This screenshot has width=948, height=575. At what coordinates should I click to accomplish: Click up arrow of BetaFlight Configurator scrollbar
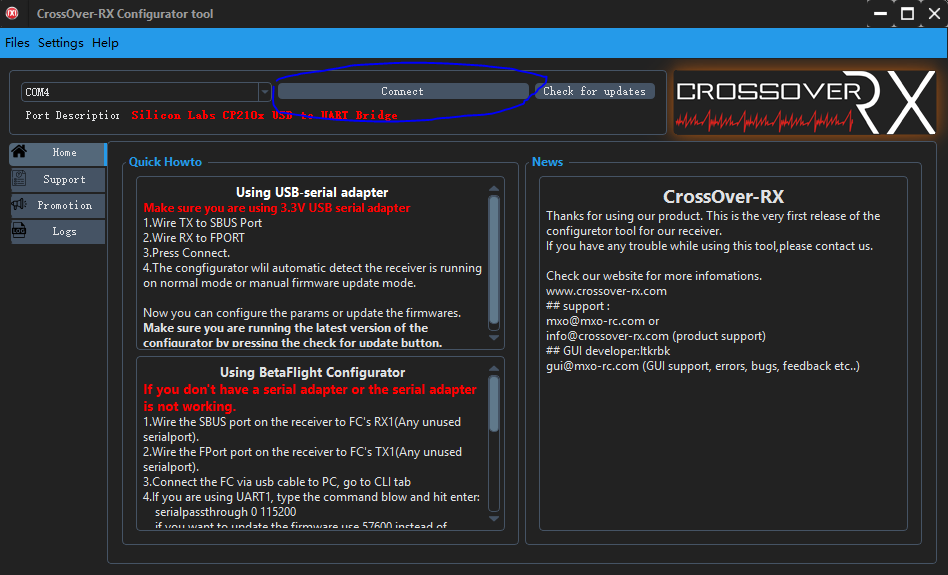(494, 368)
